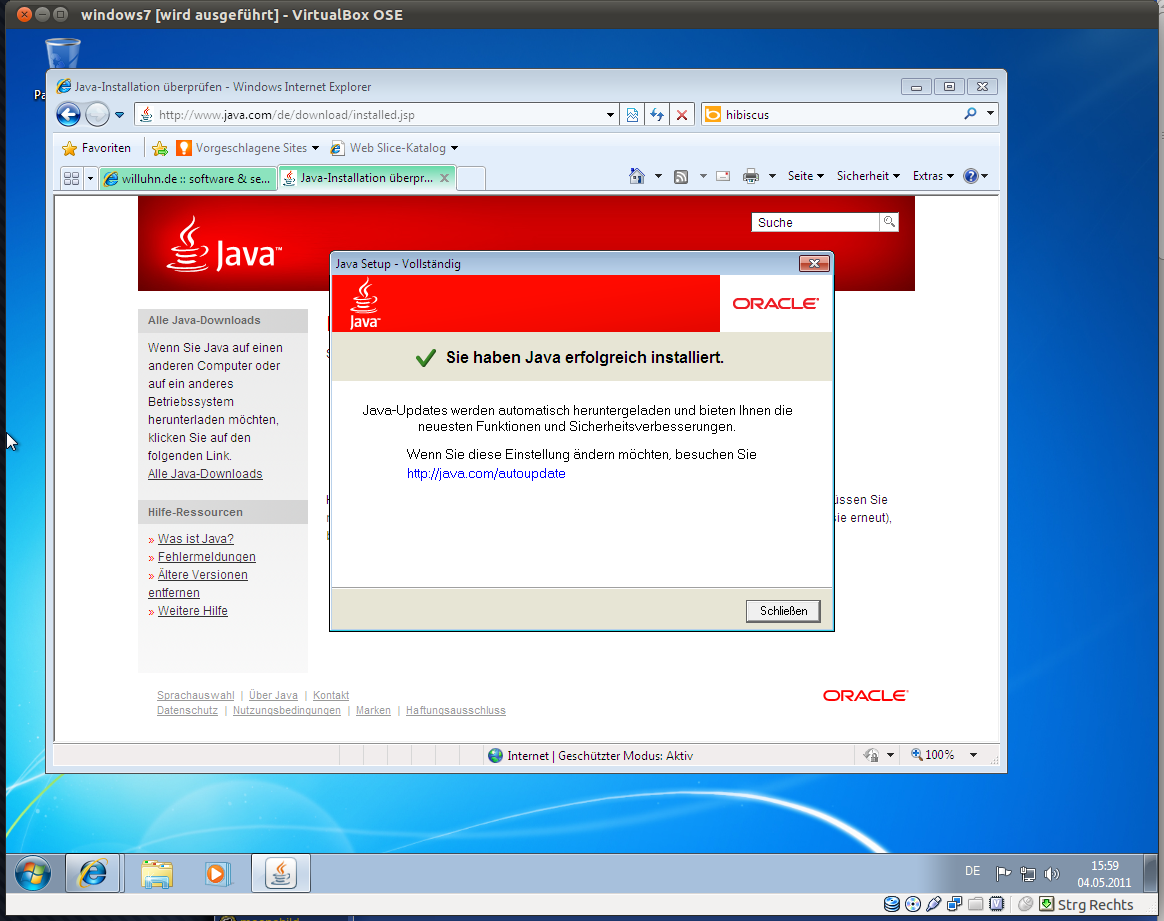Click the 100% zoom level button
The height and width of the screenshot is (921, 1164).
point(932,755)
